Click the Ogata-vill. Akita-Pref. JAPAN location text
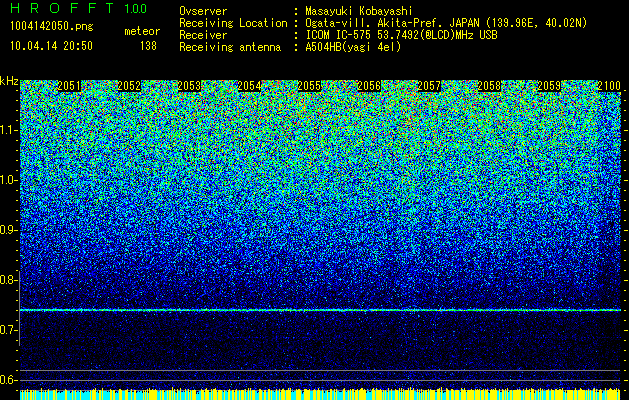This screenshot has height=400, width=629. tap(446, 23)
